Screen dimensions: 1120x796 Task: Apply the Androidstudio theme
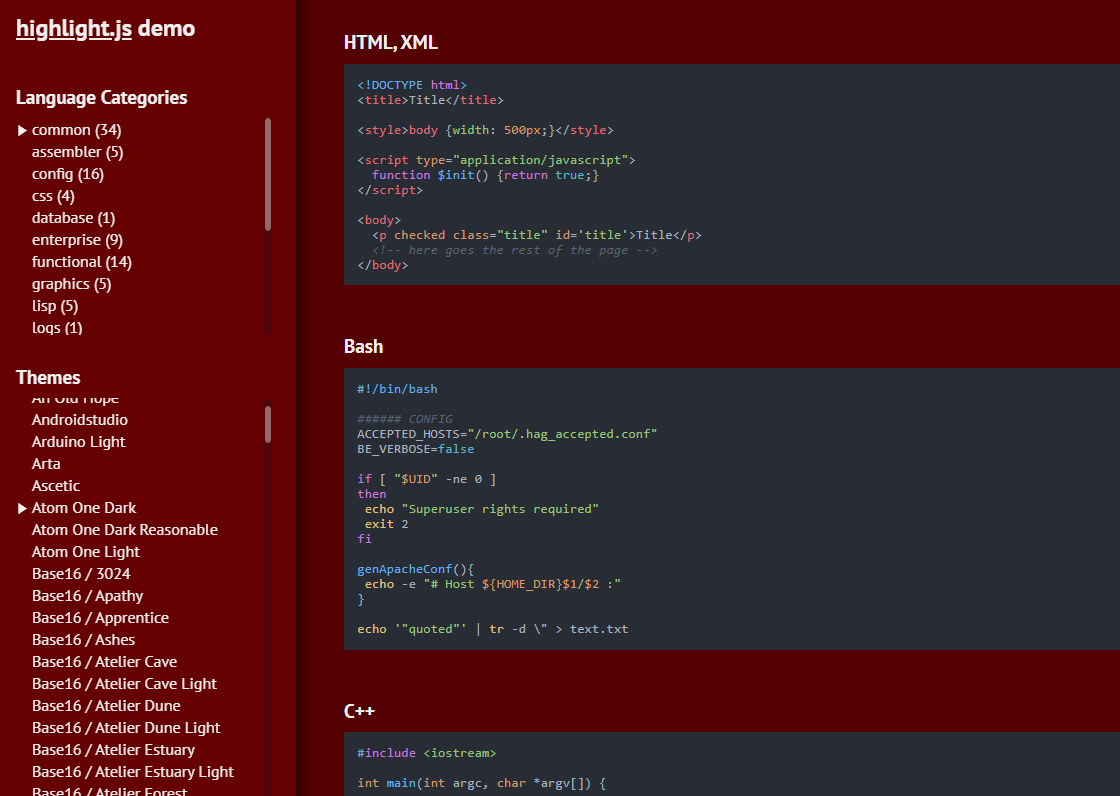[x=80, y=420]
